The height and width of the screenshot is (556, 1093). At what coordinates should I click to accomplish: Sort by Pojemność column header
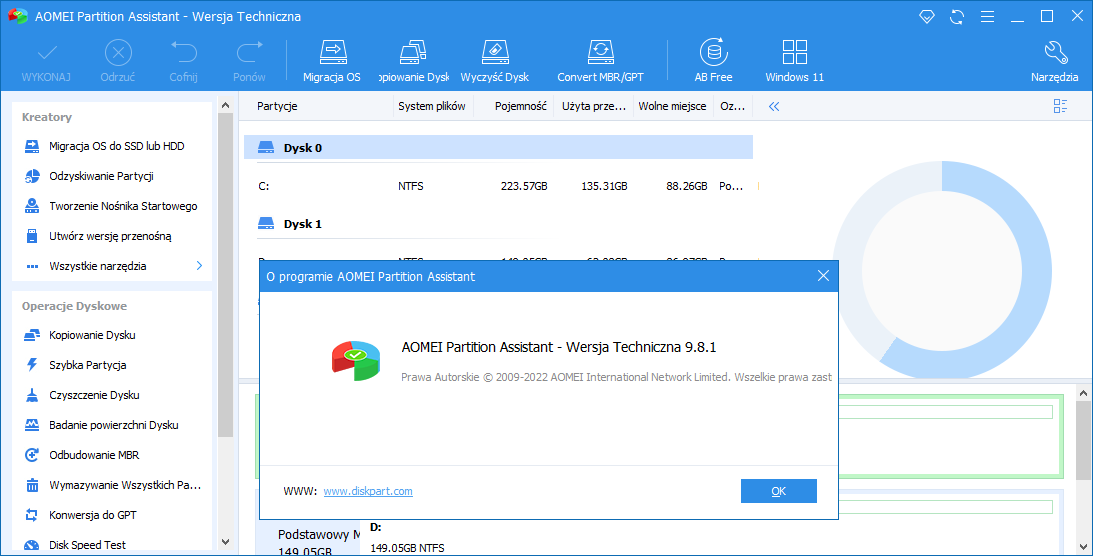tap(521, 107)
